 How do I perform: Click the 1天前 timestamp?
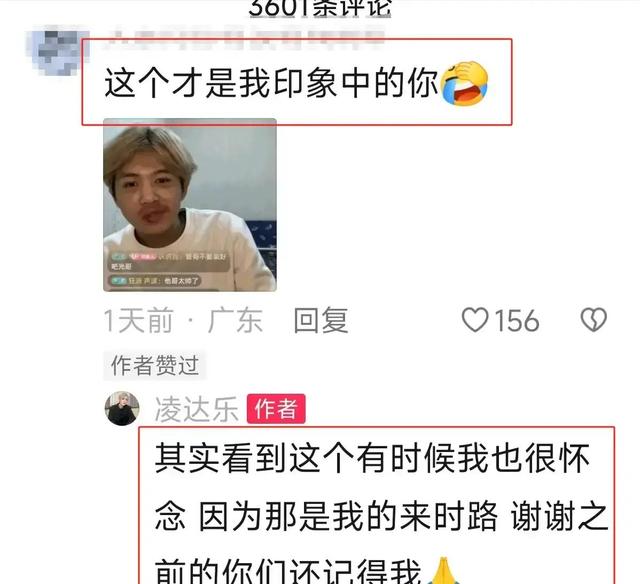tap(138, 321)
